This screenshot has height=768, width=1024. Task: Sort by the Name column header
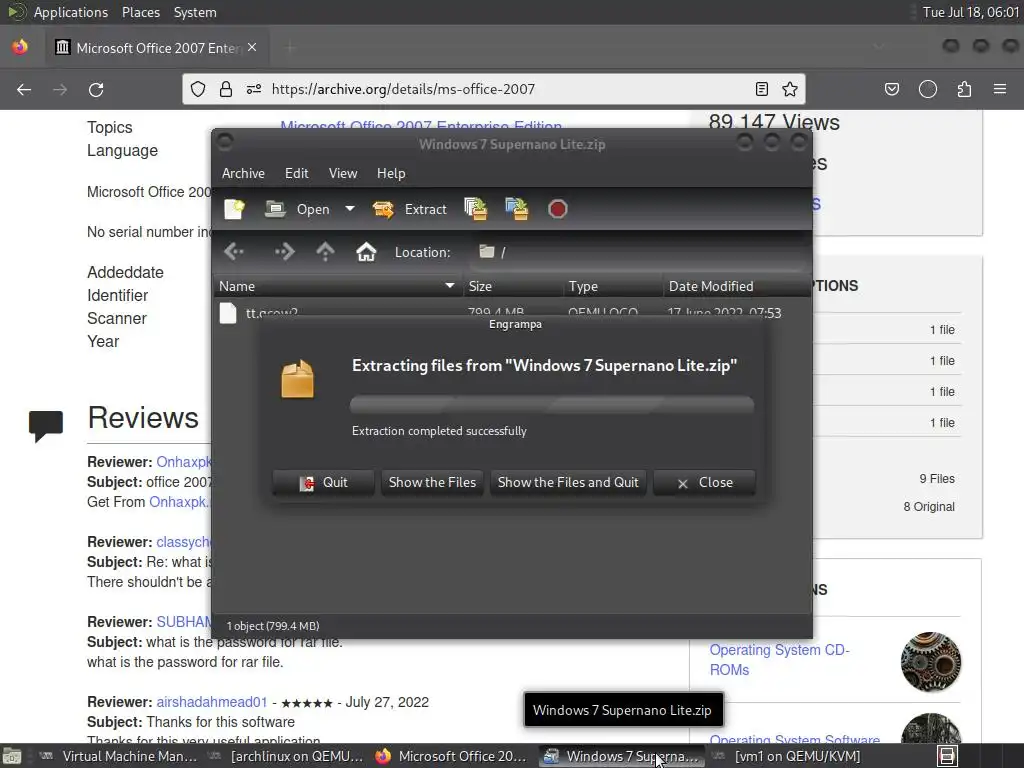(338, 286)
